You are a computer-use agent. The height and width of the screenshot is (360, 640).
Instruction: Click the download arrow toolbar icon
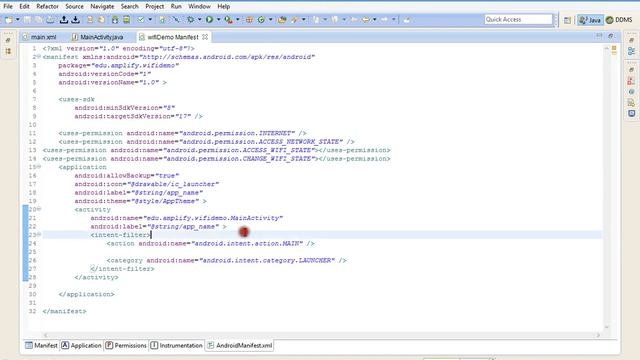coord(76,20)
